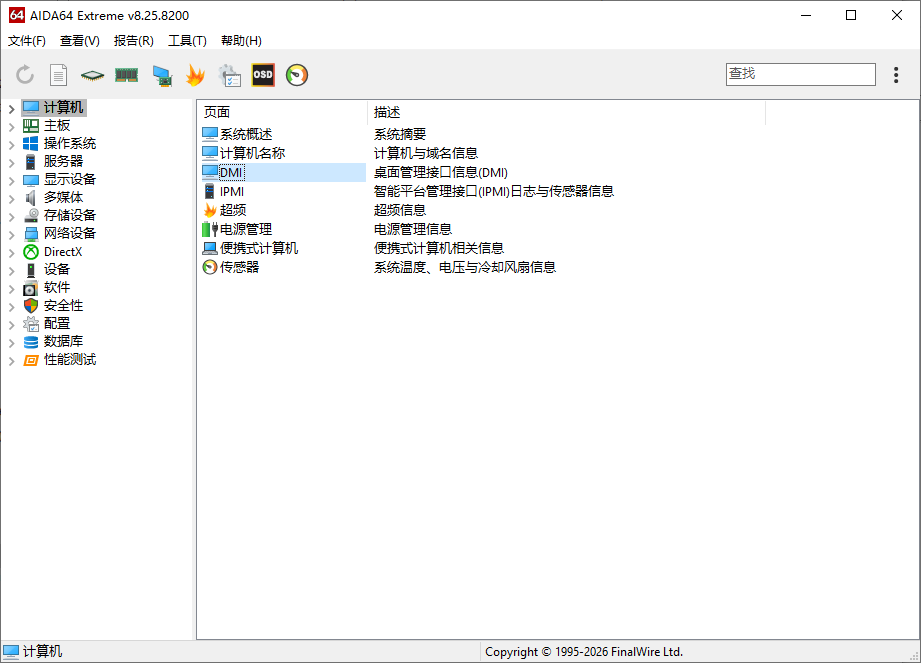Screen dimensions: 921x663
Task: Click the refresh toolbar icon
Action: tap(23, 74)
